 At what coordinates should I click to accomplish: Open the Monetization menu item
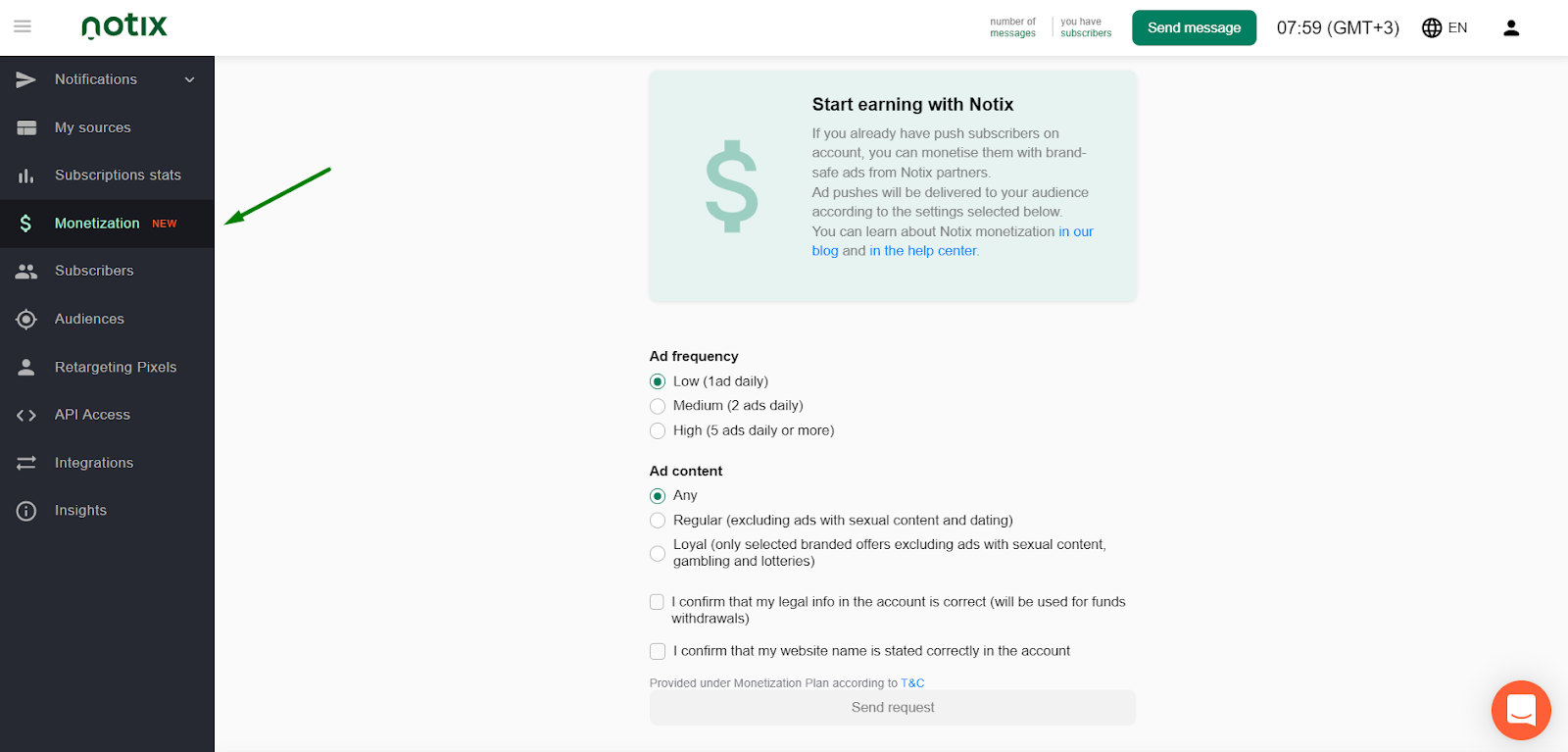pyautogui.click(x=107, y=224)
